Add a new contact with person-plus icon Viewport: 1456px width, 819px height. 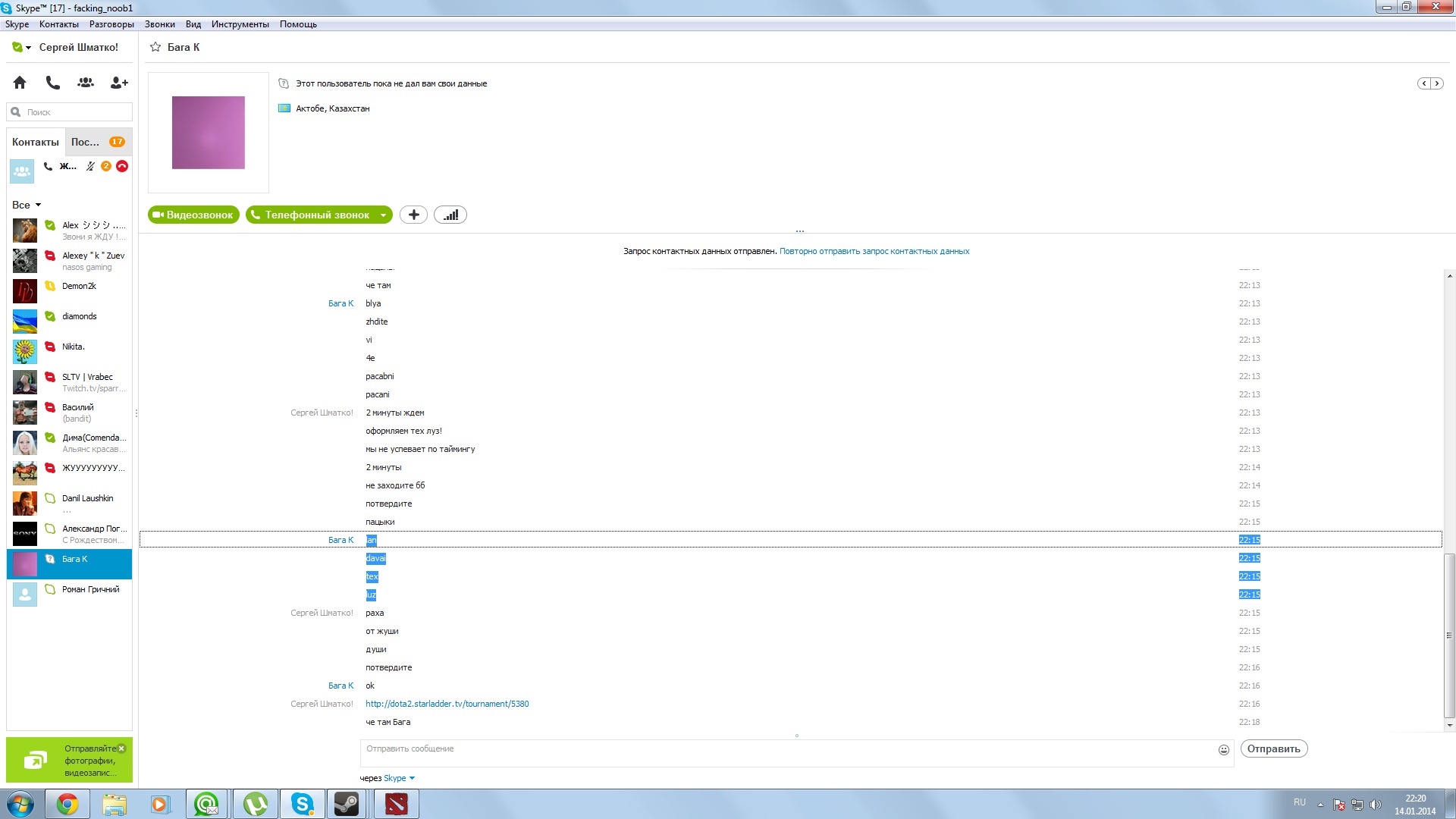119,82
